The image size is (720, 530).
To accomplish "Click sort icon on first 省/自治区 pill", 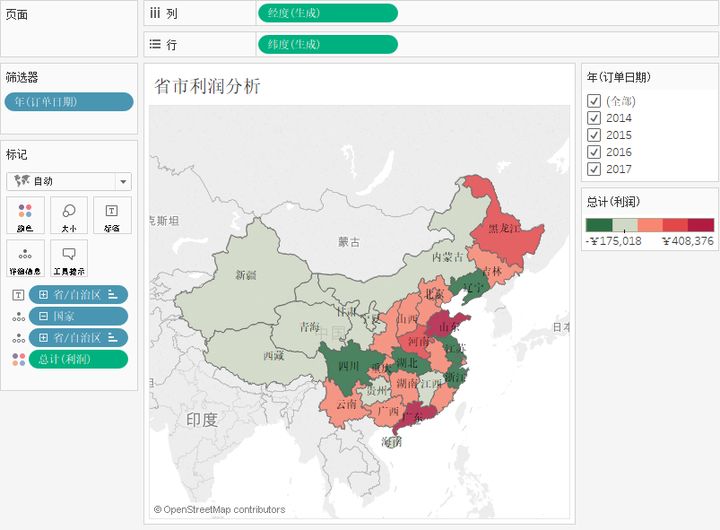I will (112, 295).
